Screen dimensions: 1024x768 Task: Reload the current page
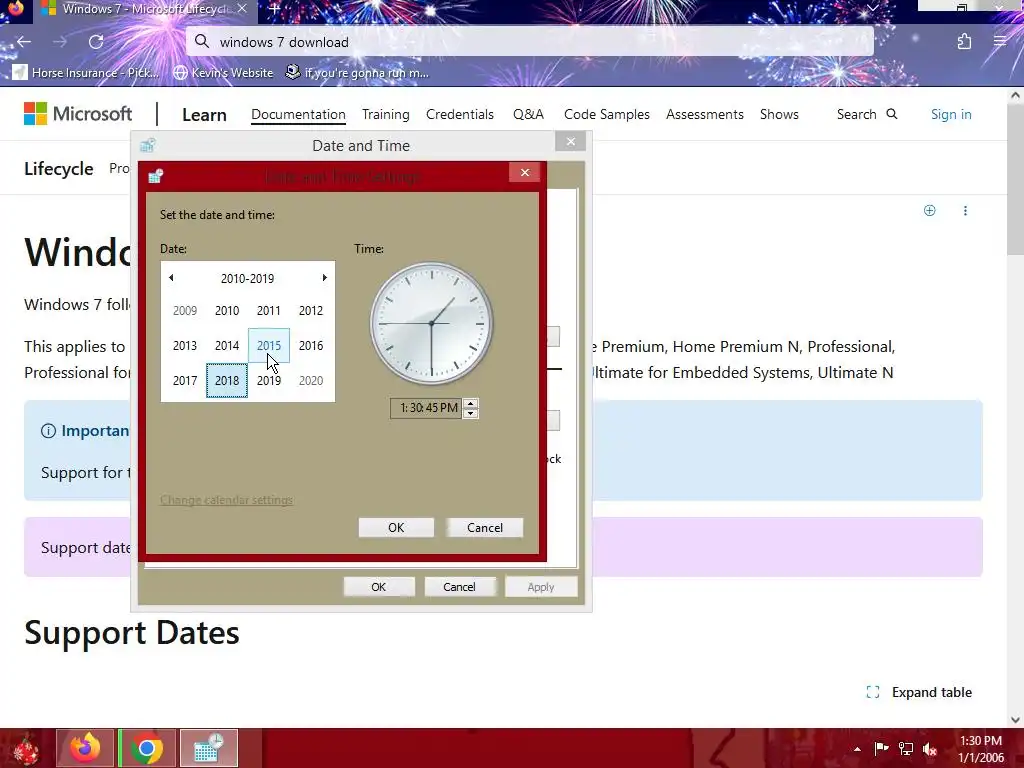[x=96, y=42]
